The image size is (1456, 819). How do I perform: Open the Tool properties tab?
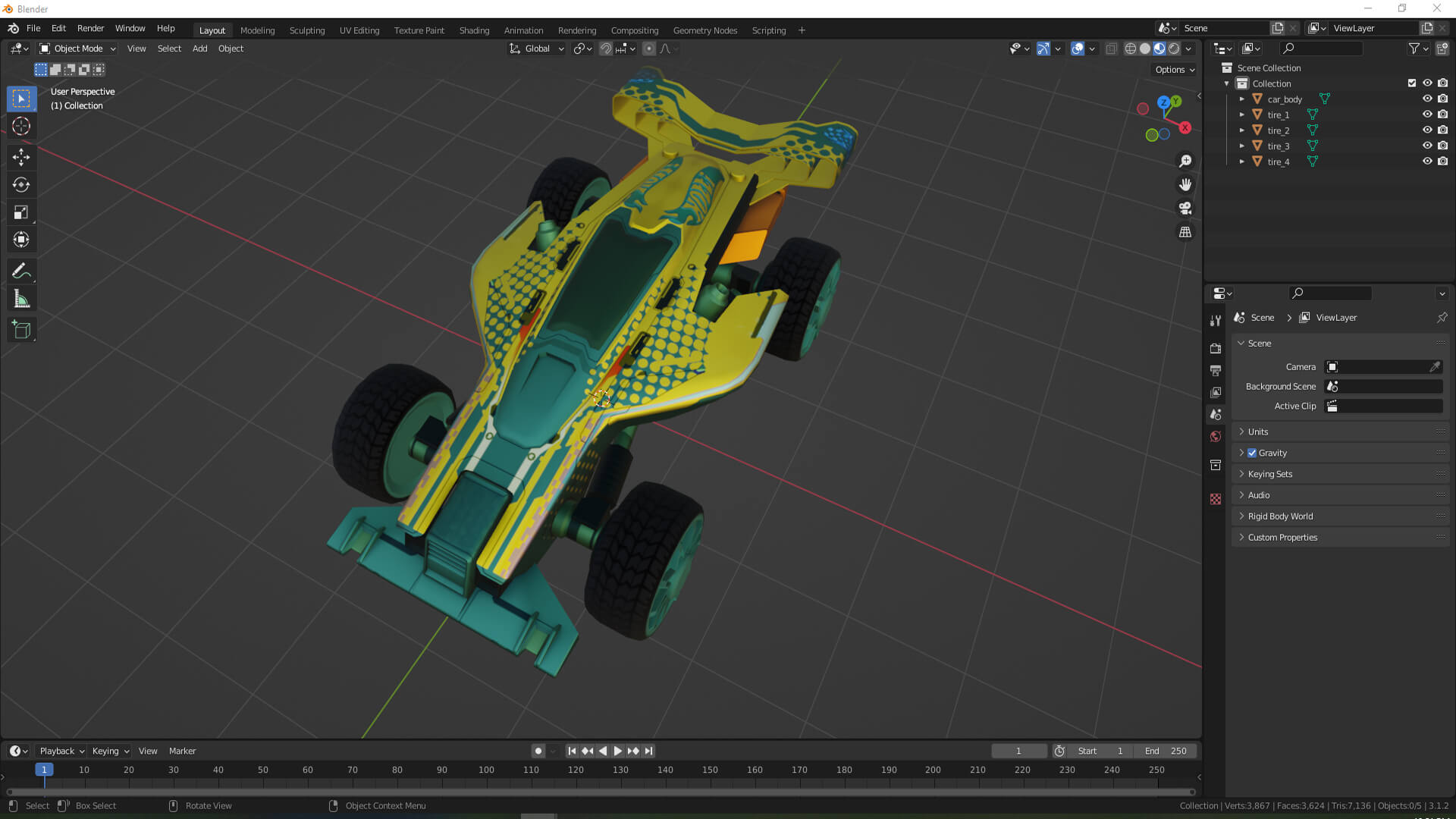click(1216, 321)
